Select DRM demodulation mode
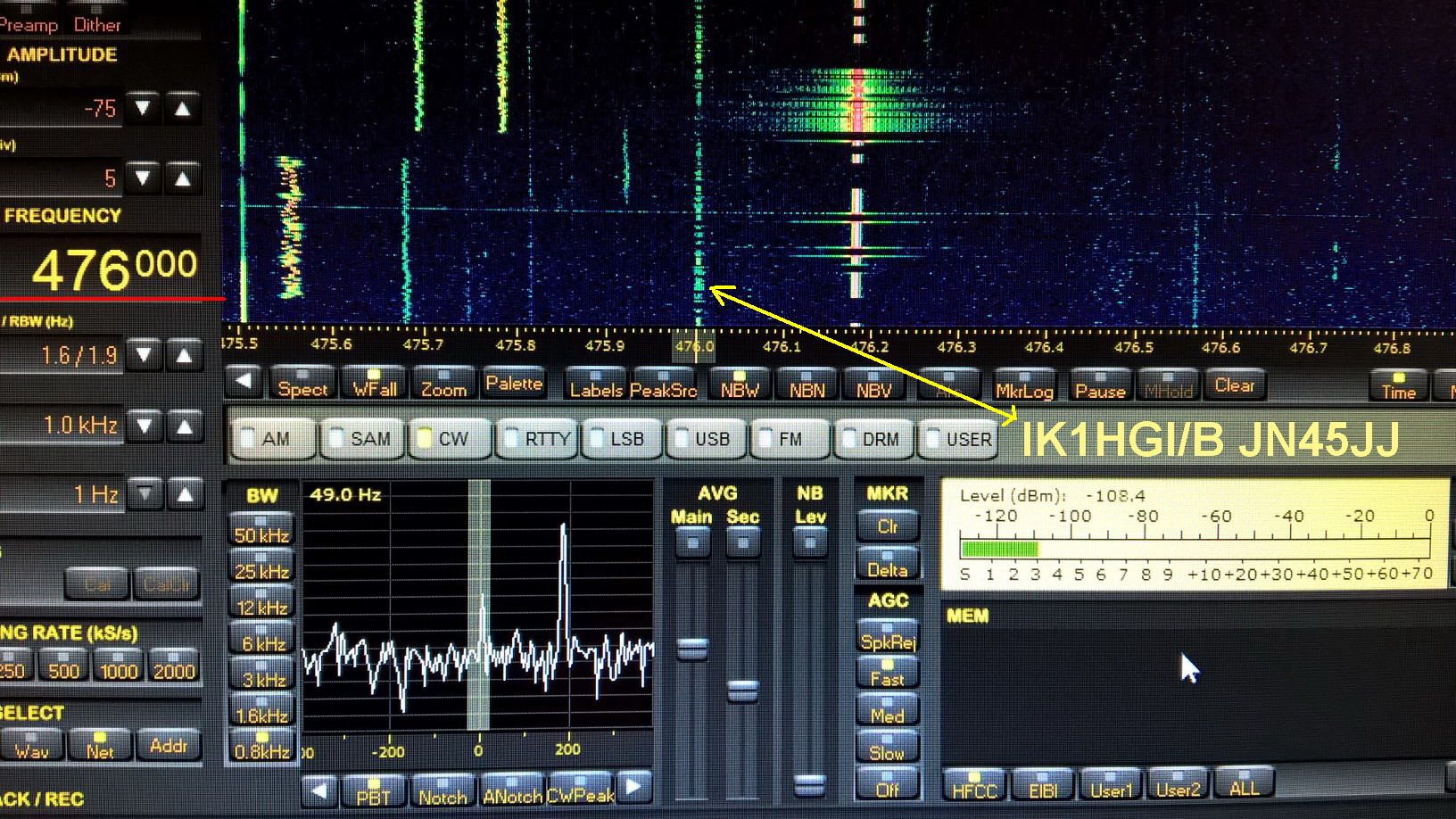Screen dimensions: 1456x819 875,437
